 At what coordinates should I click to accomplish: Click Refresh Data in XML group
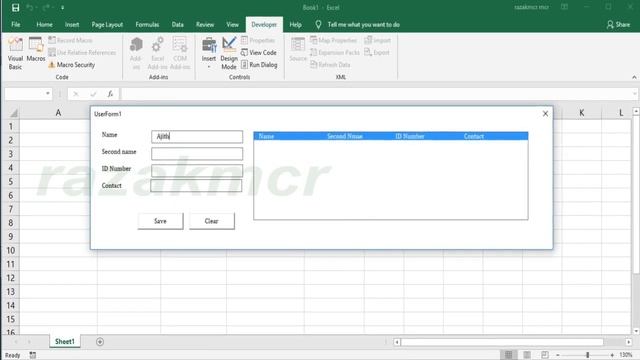[330, 65]
